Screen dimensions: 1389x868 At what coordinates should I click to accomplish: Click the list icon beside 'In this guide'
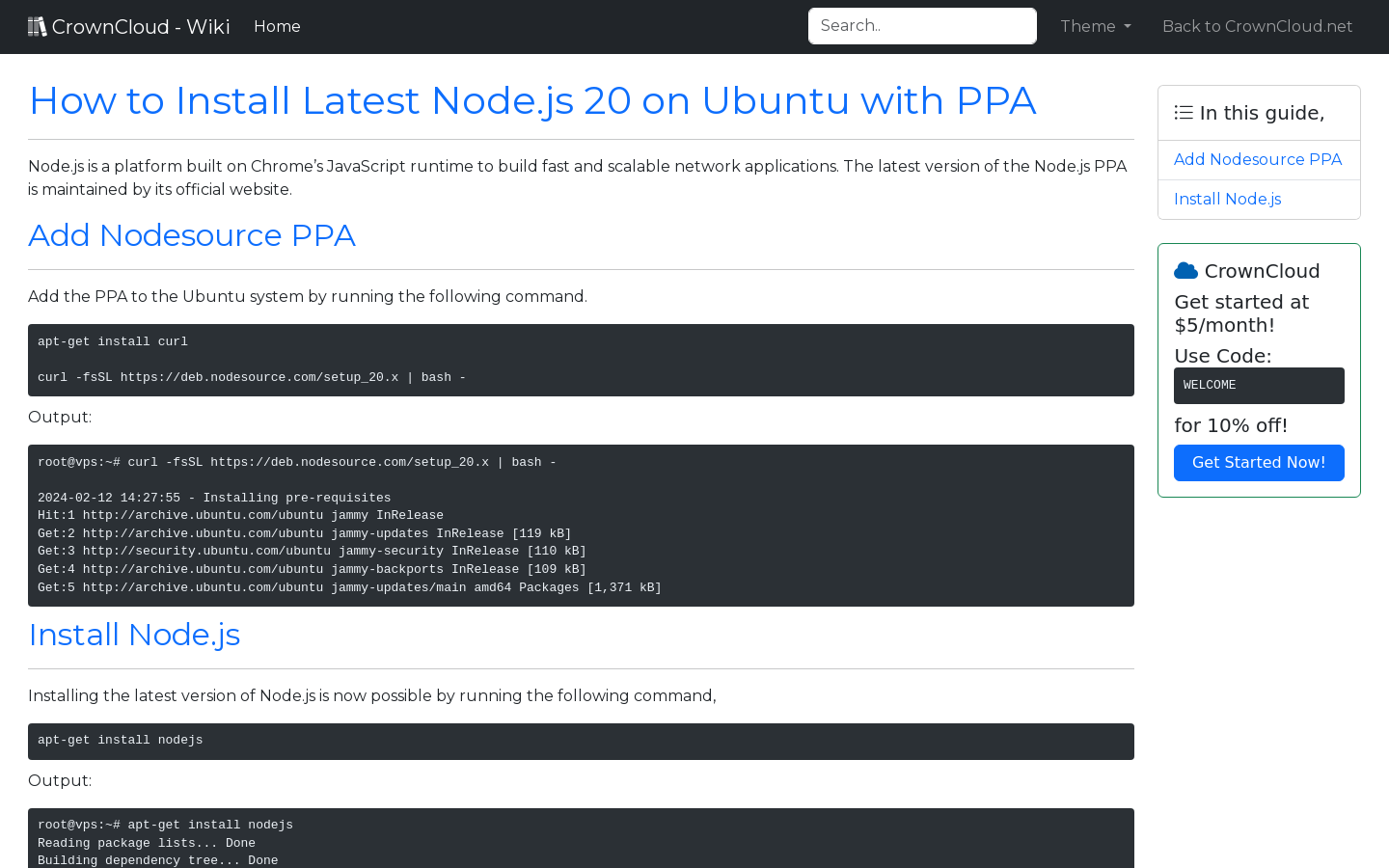click(1183, 112)
